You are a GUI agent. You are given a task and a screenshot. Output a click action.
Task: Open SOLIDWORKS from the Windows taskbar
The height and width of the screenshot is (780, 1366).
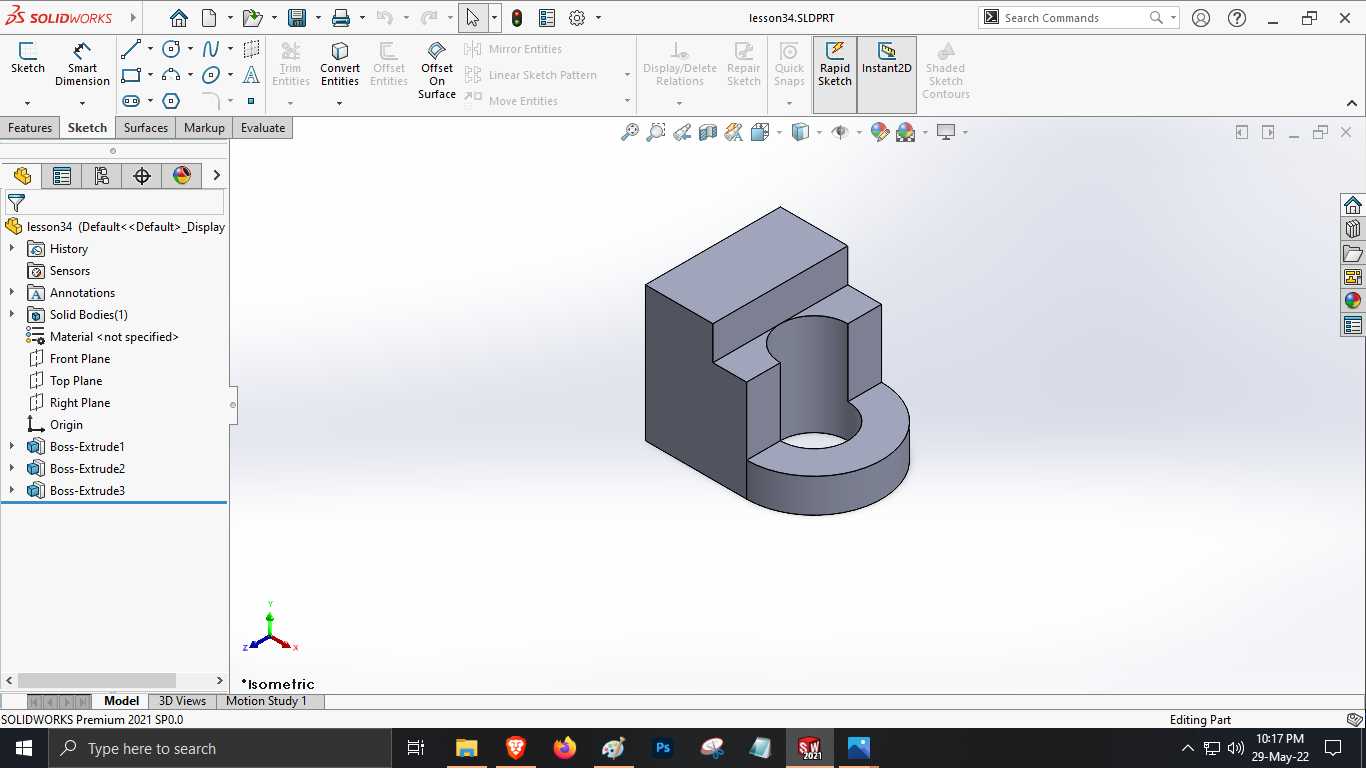[x=810, y=748]
